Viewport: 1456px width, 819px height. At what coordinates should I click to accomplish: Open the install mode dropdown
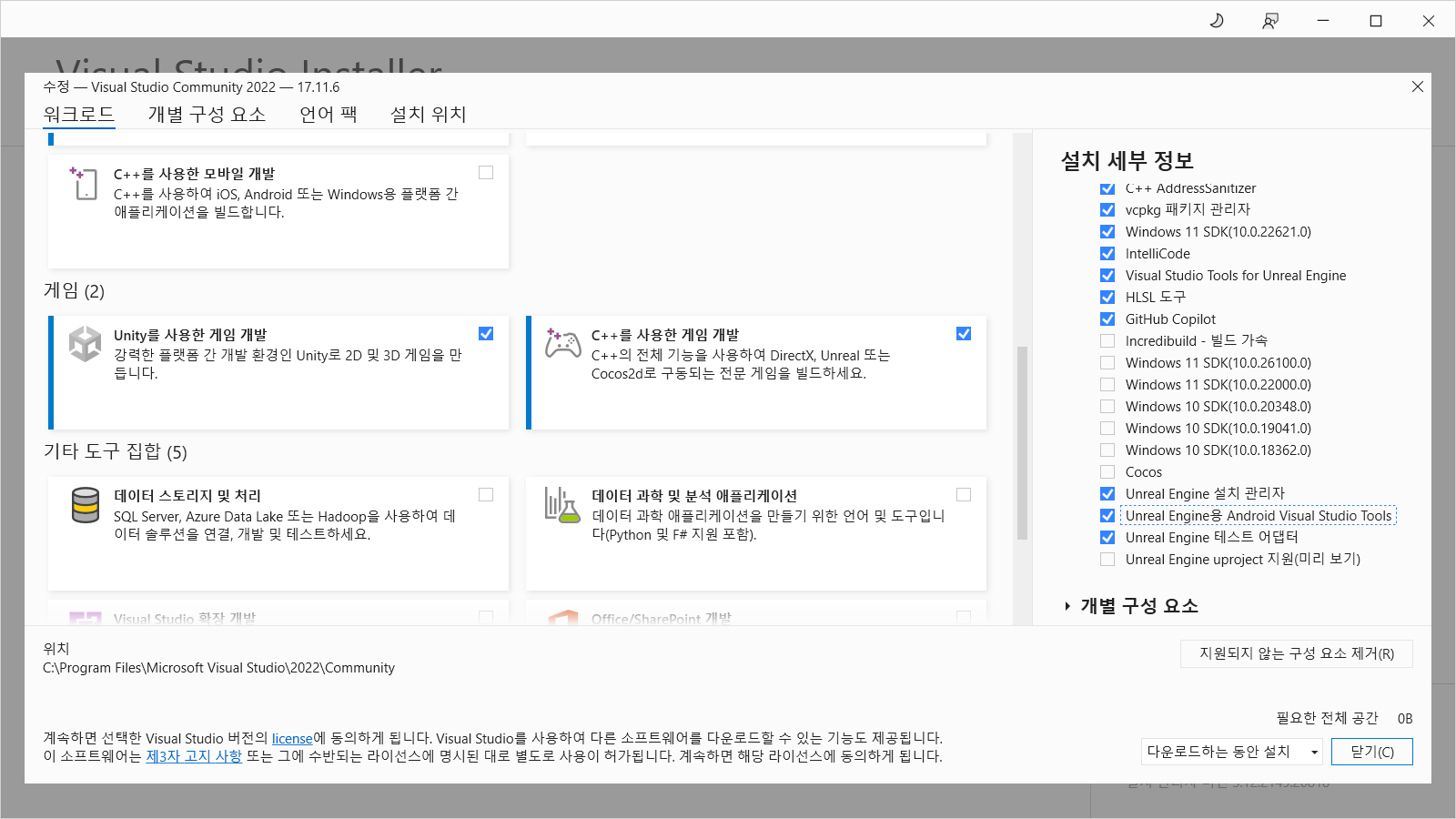pos(1232,752)
